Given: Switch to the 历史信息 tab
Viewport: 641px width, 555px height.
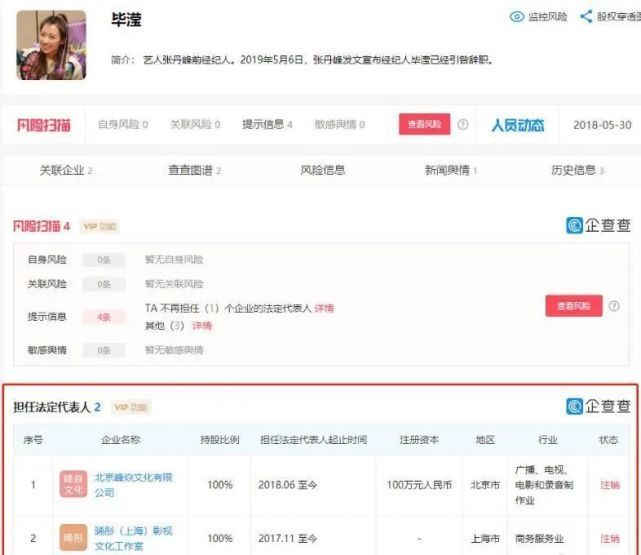Looking at the screenshot, I should [x=577, y=170].
